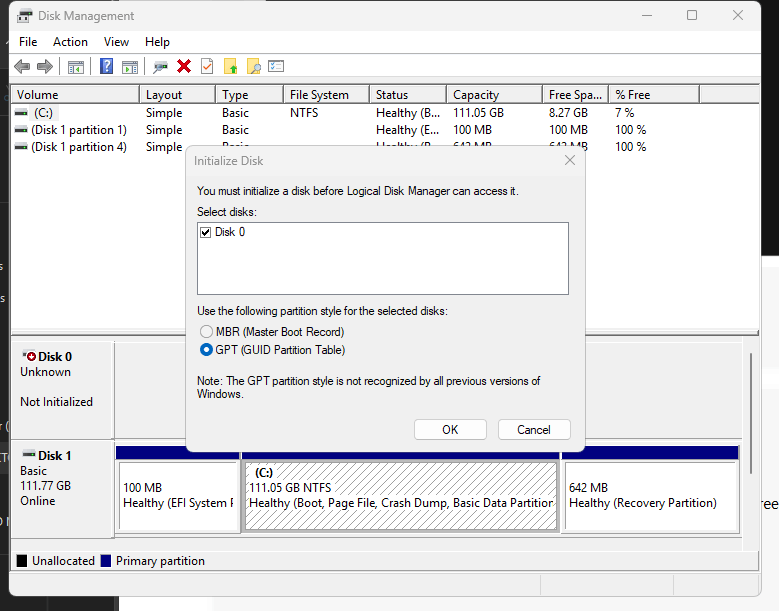Open the blue question mark Help icon
This screenshot has width=779, height=611.
coord(106,66)
